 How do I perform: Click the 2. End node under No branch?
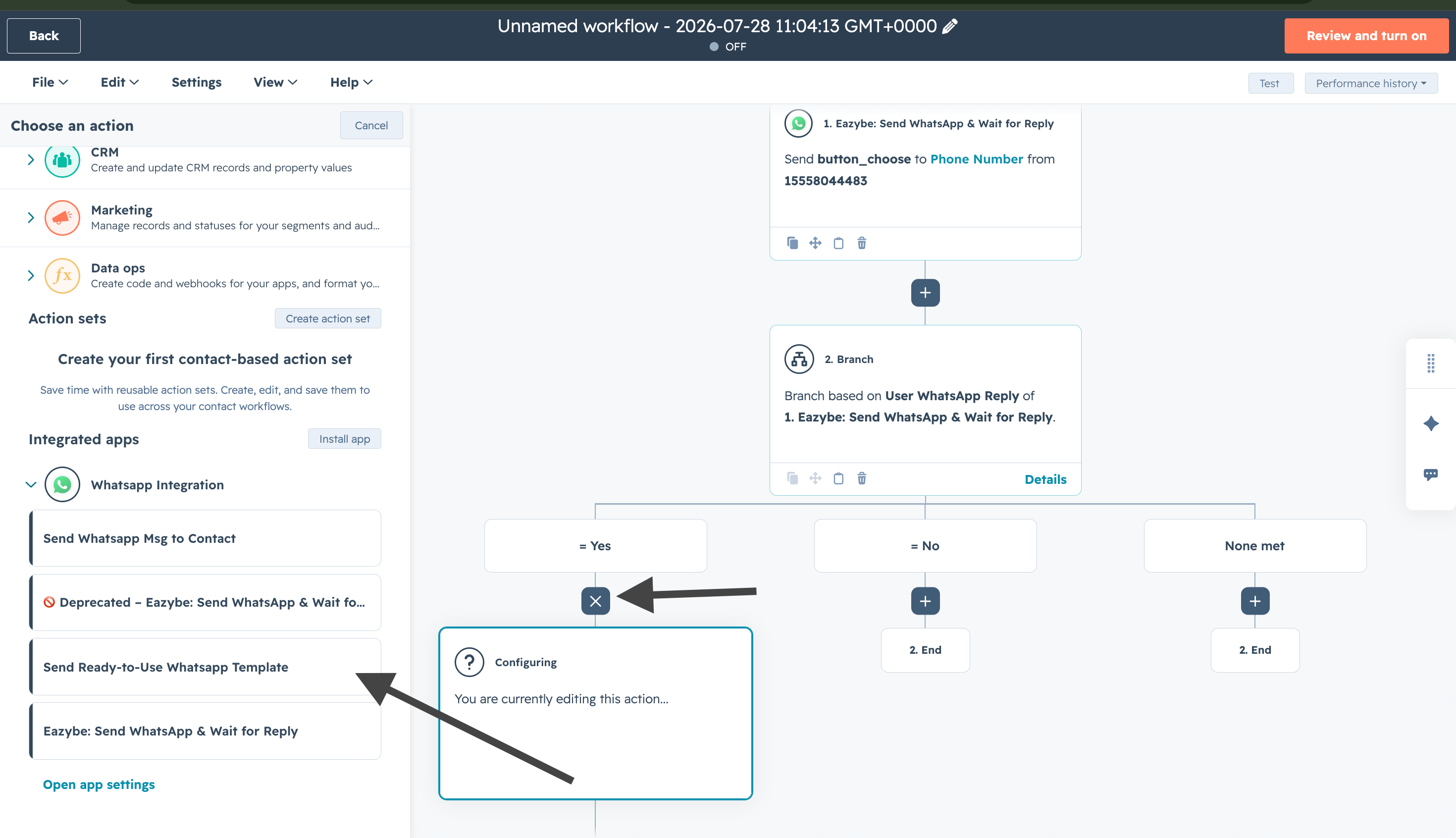tap(925, 650)
